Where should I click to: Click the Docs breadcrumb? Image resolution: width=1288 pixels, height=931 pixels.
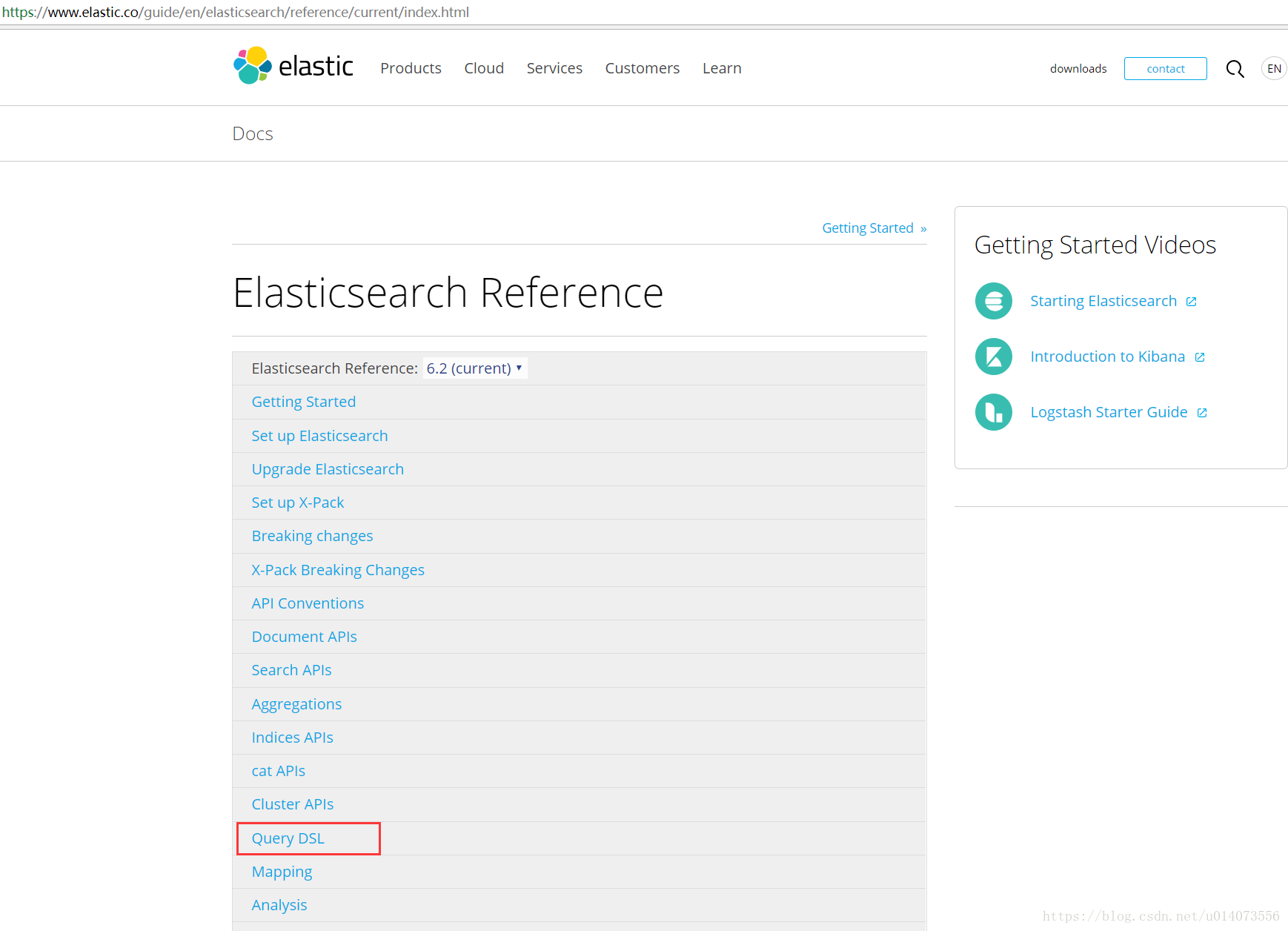tap(253, 133)
